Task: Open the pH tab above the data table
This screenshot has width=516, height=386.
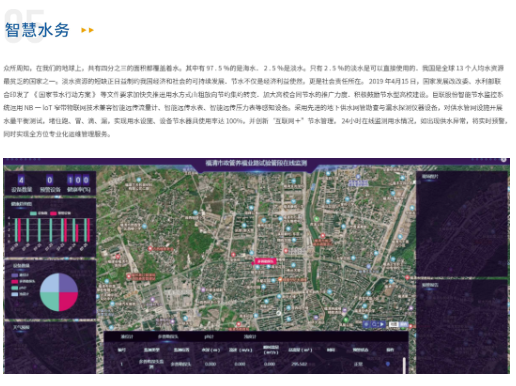Action: pyautogui.click(x=209, y=337)
